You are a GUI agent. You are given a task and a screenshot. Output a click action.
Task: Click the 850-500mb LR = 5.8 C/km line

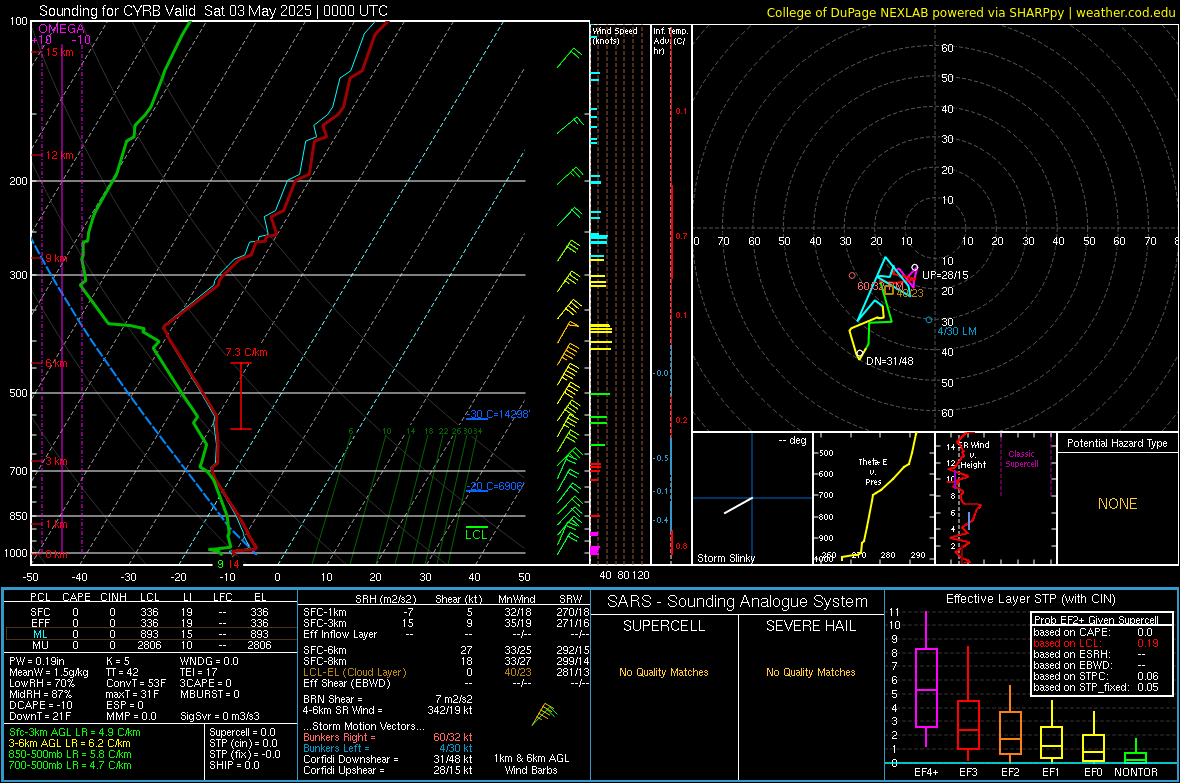[x=70, y=754]
